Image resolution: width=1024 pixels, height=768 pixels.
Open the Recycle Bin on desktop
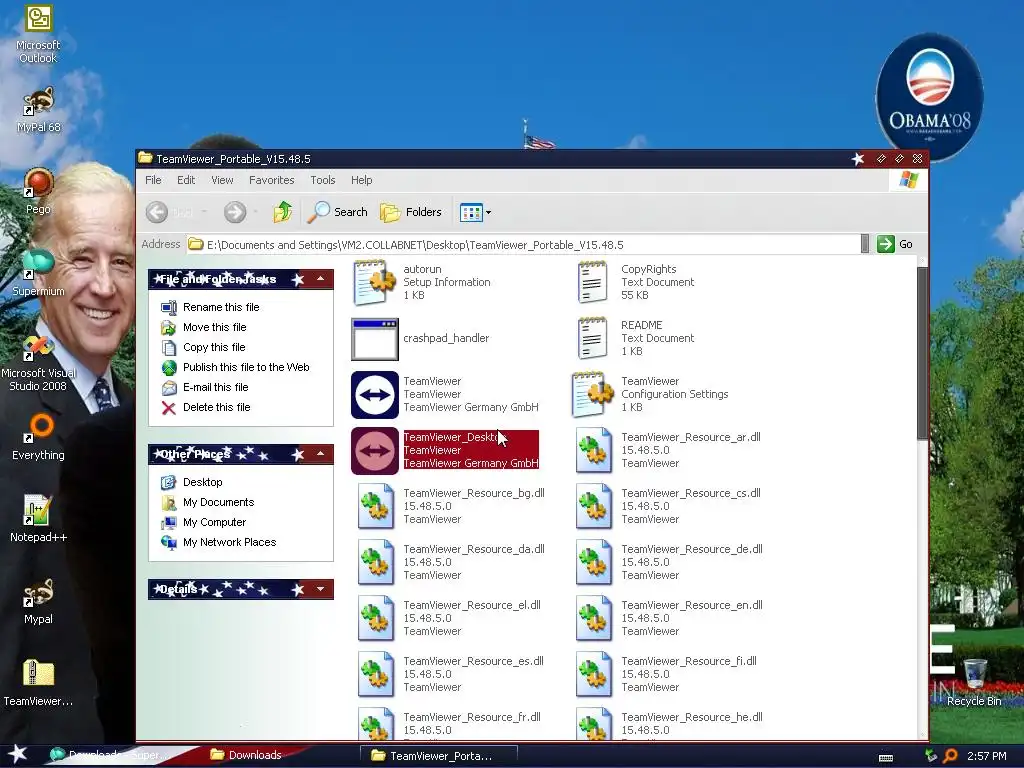(974, 683)
